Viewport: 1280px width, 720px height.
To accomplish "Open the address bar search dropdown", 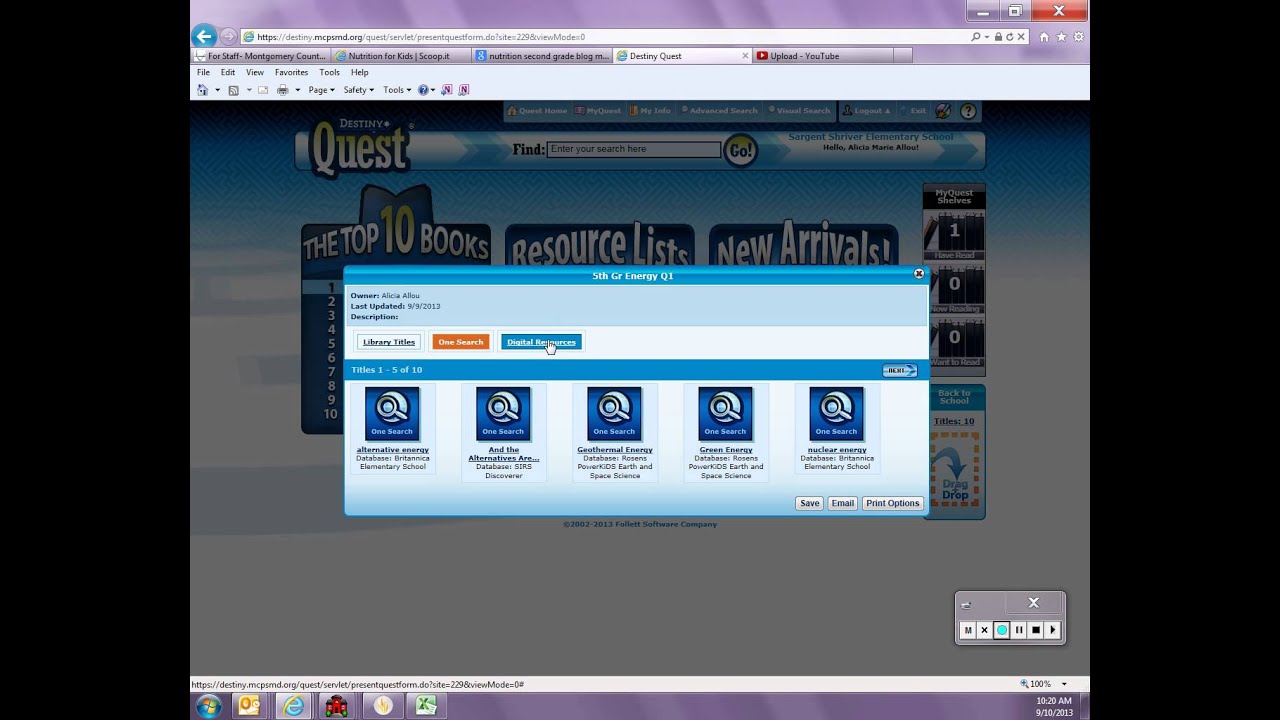I will pyautogui.click(x=987, y=37).
